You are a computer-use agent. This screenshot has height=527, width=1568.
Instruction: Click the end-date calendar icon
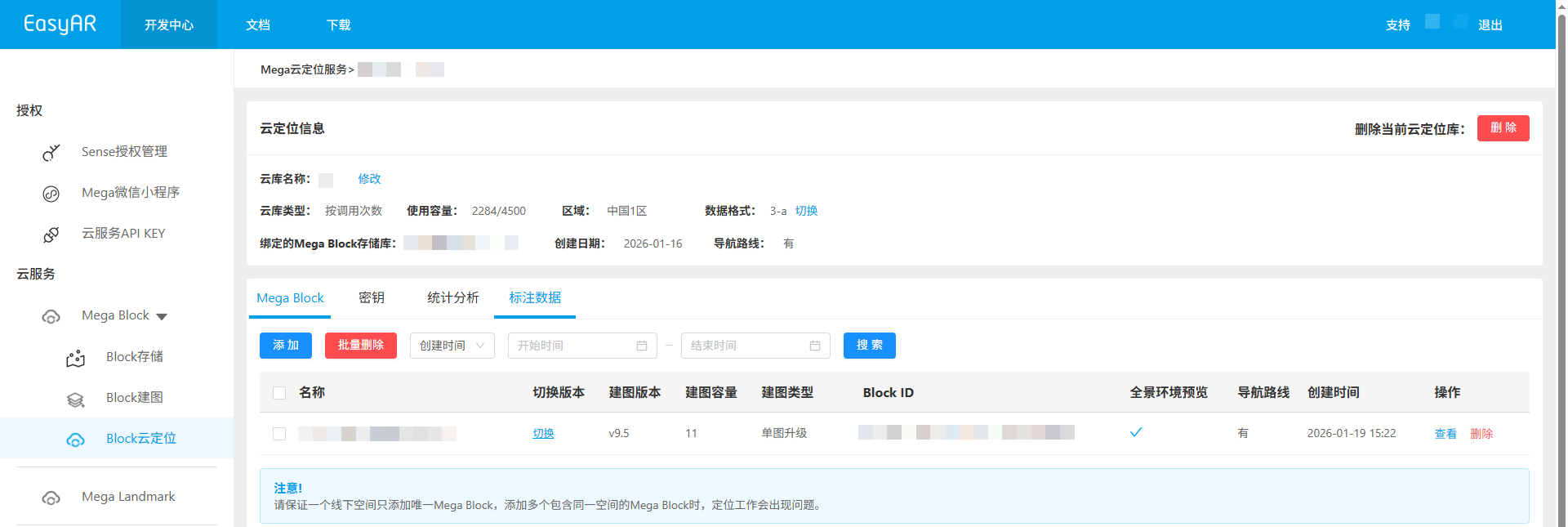tap(815, 346)
